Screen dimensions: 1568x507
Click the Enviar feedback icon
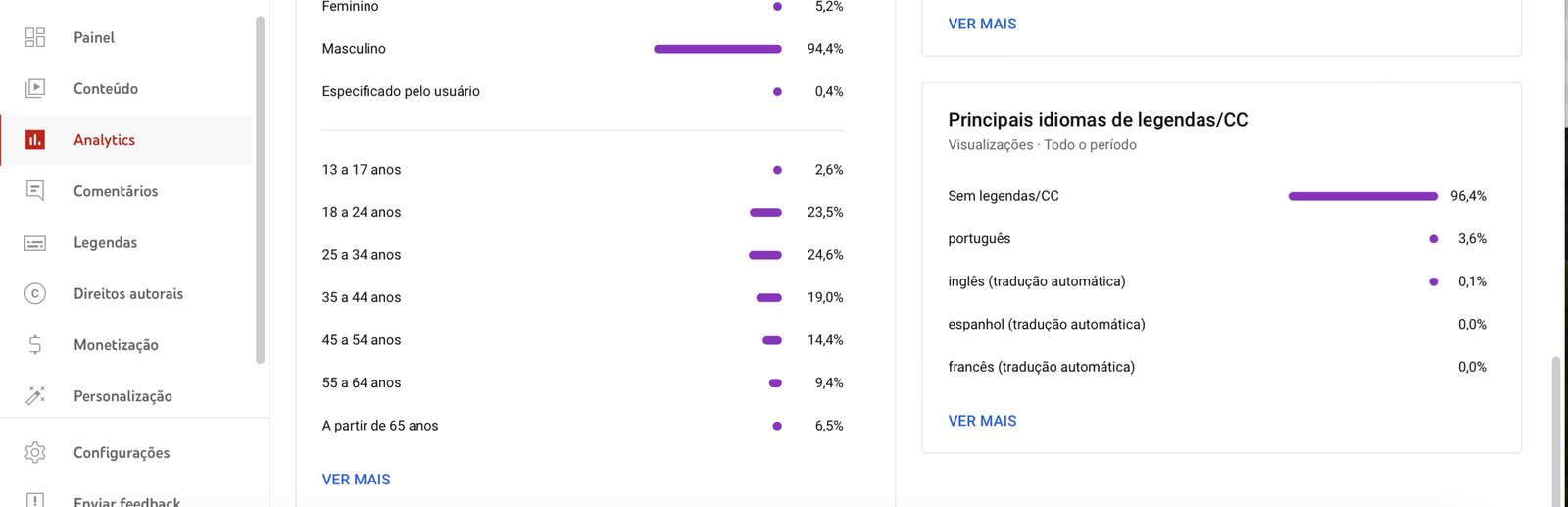(35, 500)
